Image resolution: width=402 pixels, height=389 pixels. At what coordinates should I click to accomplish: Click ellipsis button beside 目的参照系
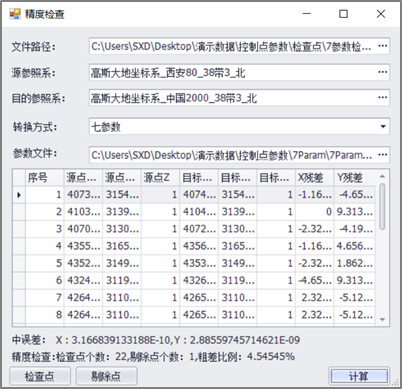tap(383, 98)
